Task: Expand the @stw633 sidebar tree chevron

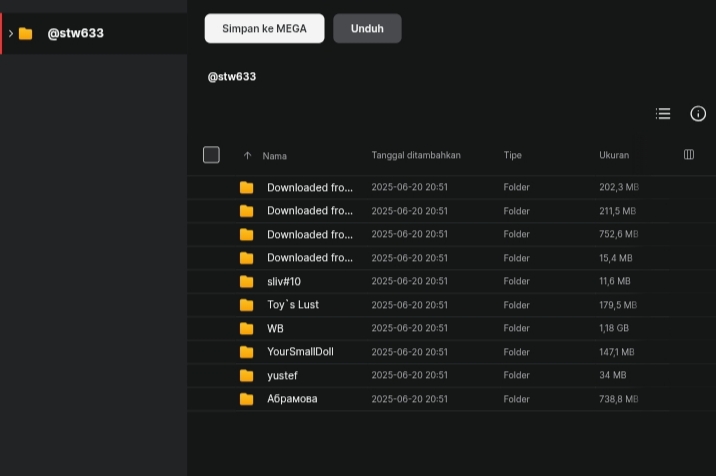Action: [x=11, y=33]
